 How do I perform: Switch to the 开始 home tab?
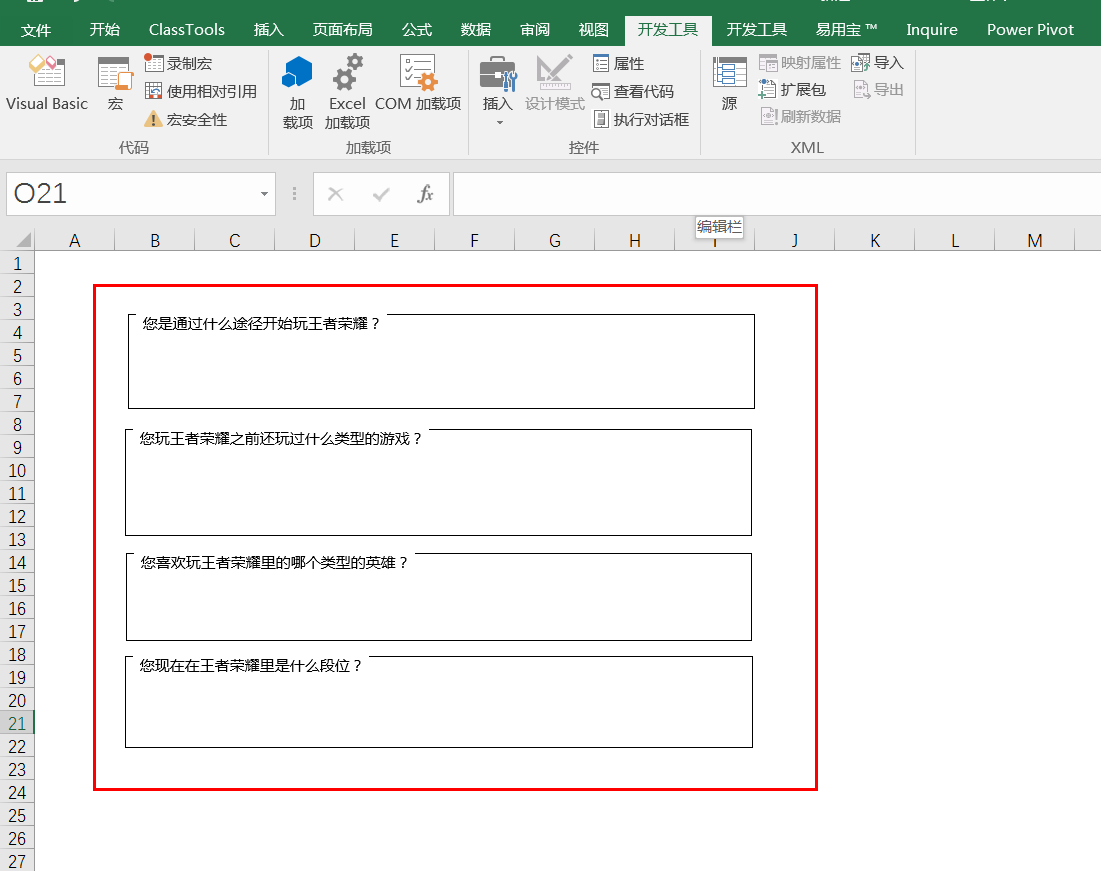coord(105,30)
